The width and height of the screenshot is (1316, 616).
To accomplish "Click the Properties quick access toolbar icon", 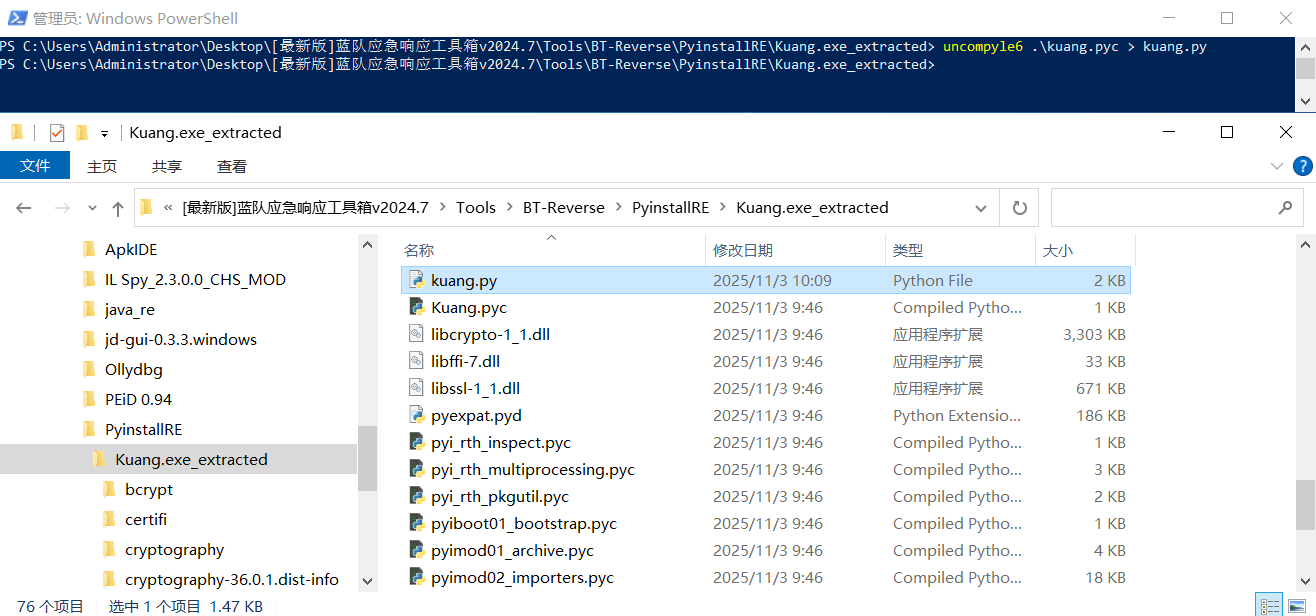I will [56, 132].
